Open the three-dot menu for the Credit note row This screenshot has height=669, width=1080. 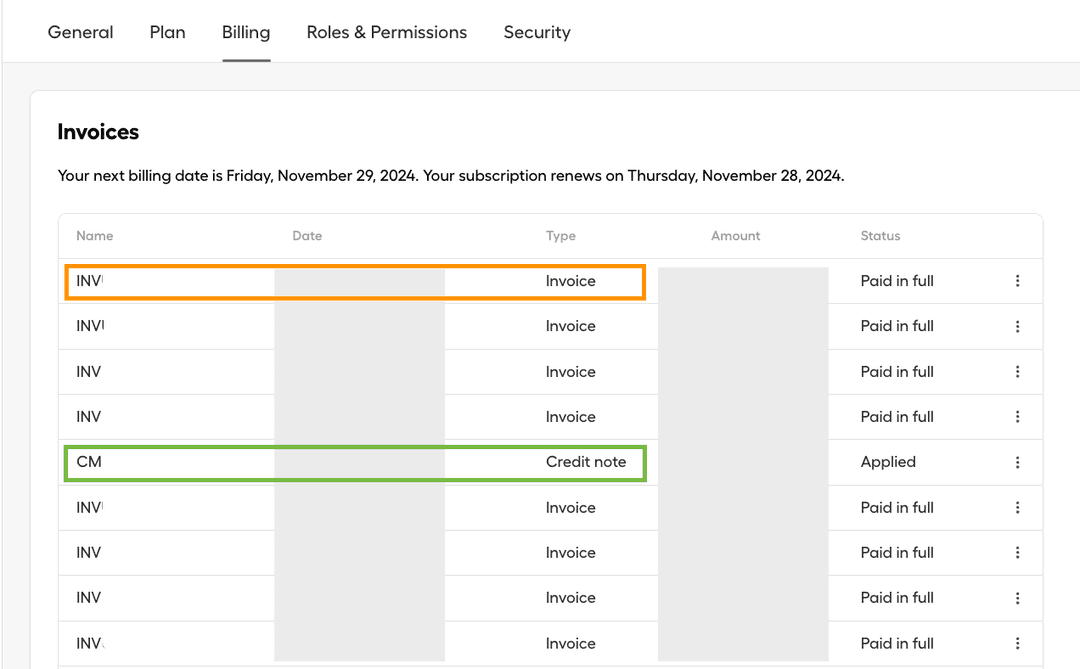pos(1017,462)
